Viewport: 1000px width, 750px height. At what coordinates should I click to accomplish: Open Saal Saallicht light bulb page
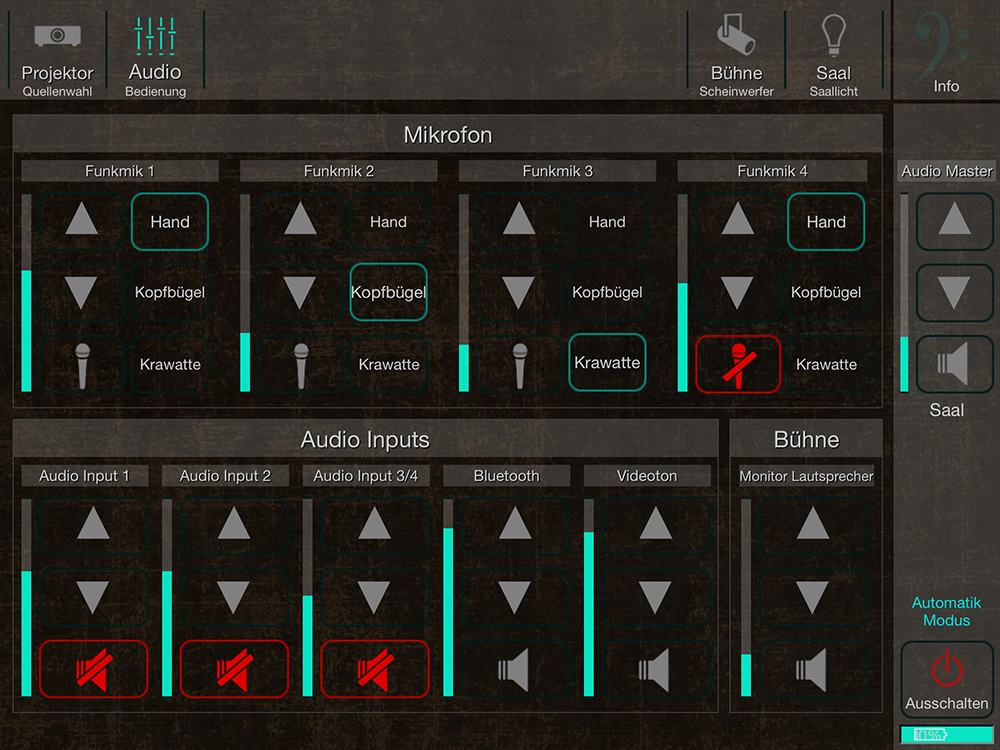[833, 55]
